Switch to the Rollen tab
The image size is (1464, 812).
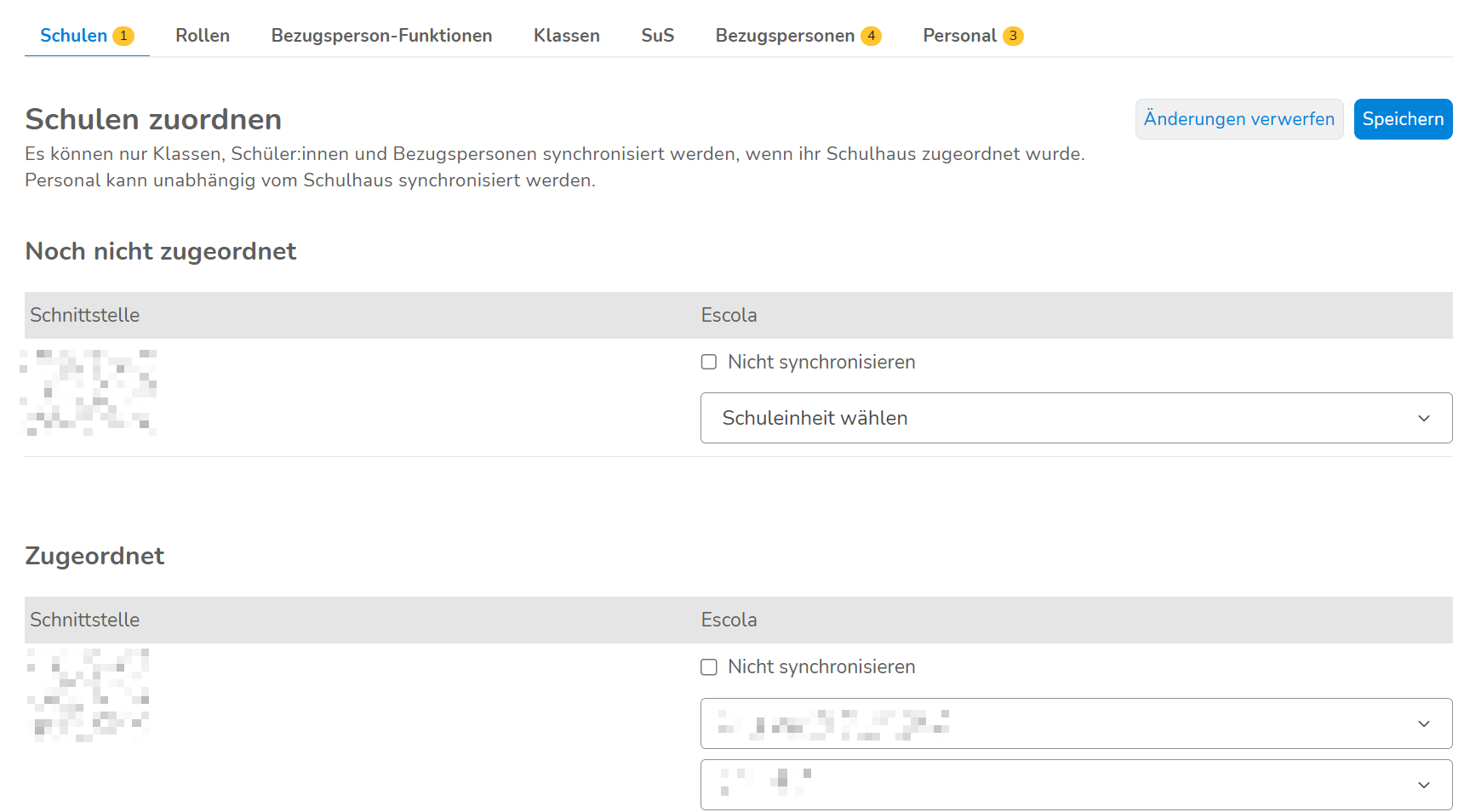(x=203, y=36)
